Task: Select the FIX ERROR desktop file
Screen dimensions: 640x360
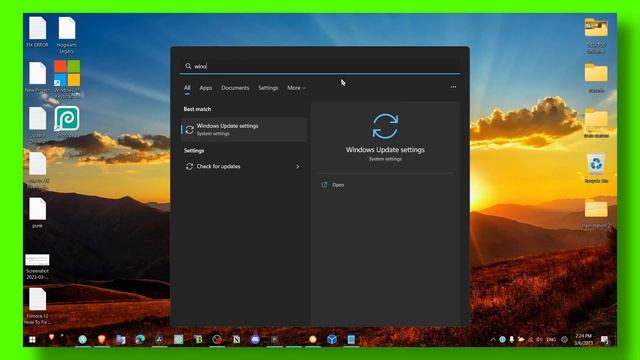Action: [x=37, y=32]
